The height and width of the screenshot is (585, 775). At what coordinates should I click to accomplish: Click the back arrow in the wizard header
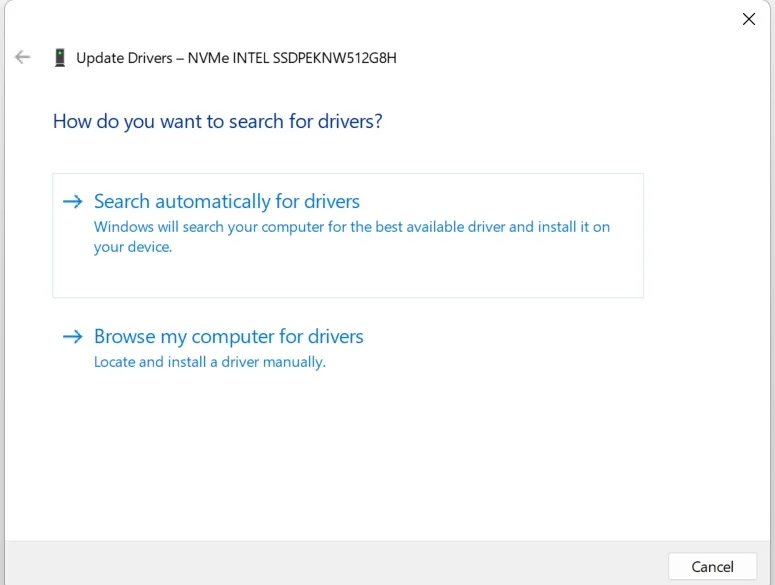point(22,58)
